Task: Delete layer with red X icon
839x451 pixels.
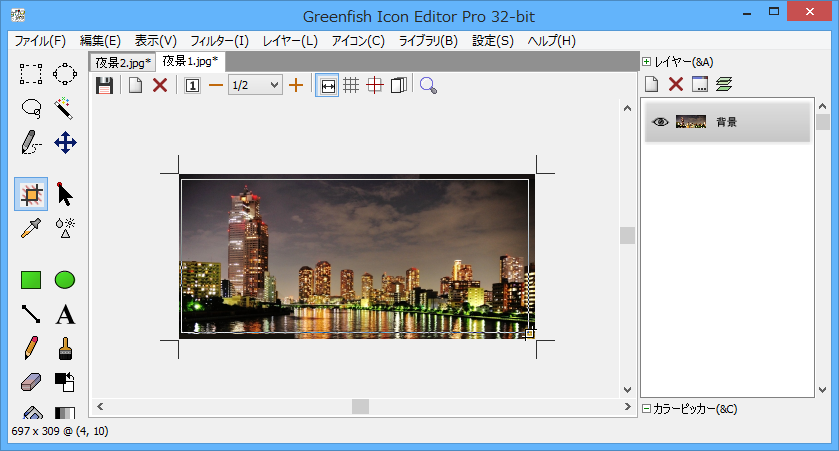Action: 676,85
